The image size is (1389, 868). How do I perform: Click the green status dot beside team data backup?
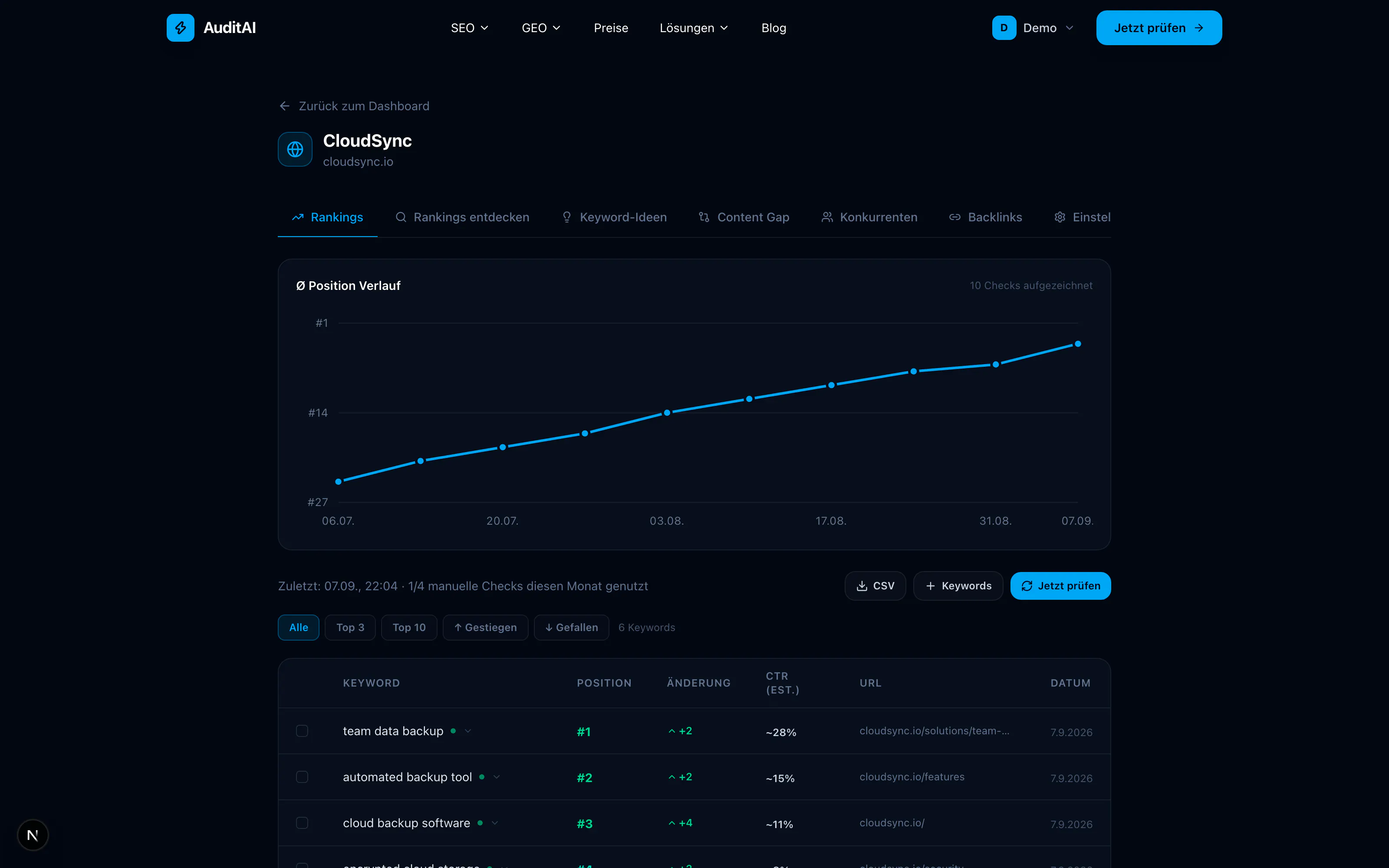coord(454,731)
